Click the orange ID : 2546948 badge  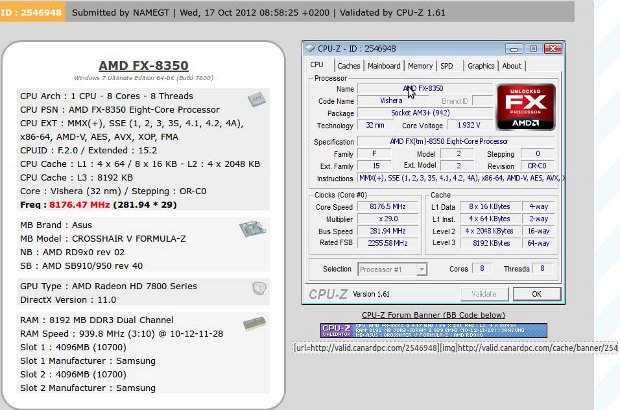32,12
